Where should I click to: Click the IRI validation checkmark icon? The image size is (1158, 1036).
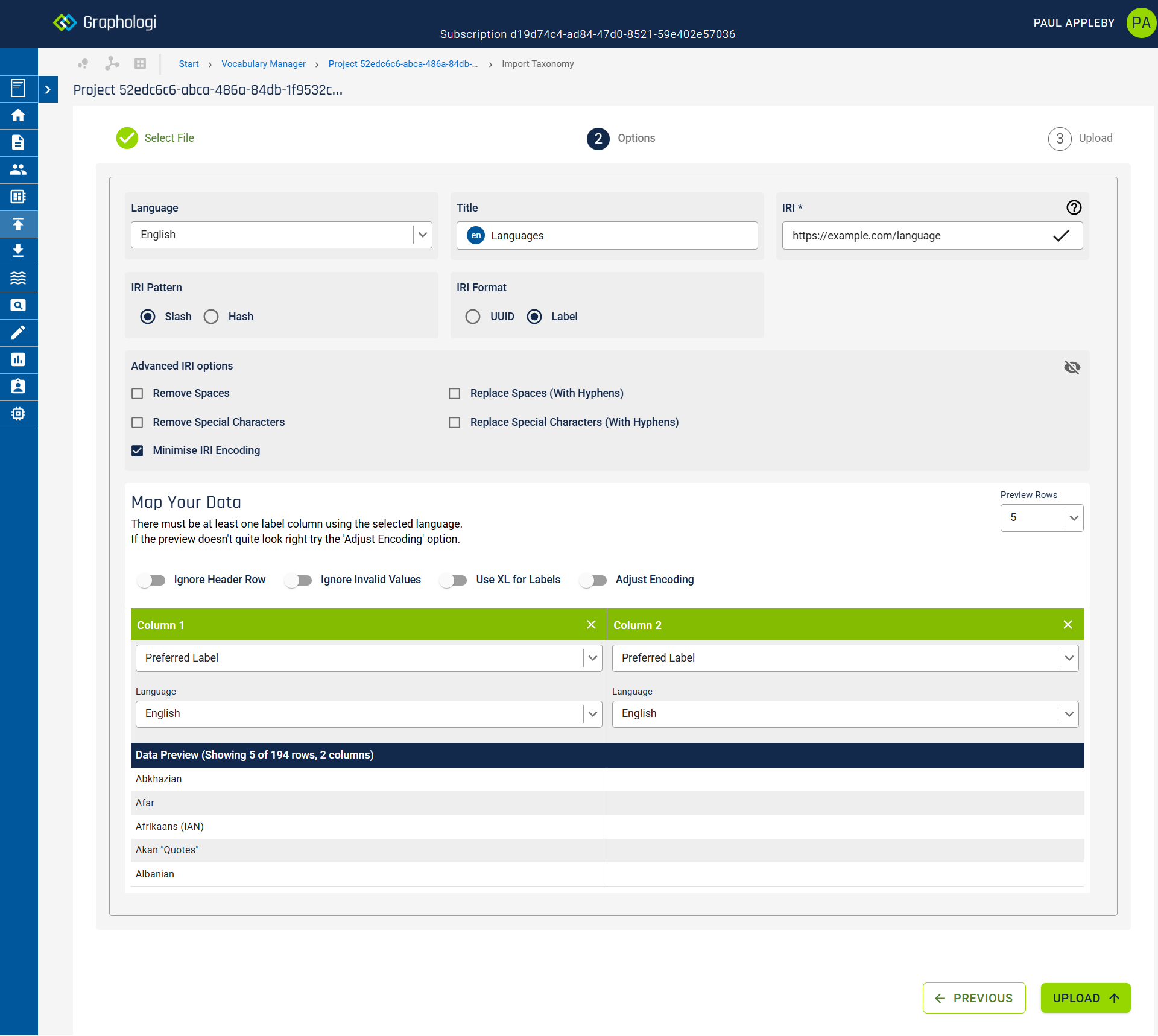pos(1061,236)
